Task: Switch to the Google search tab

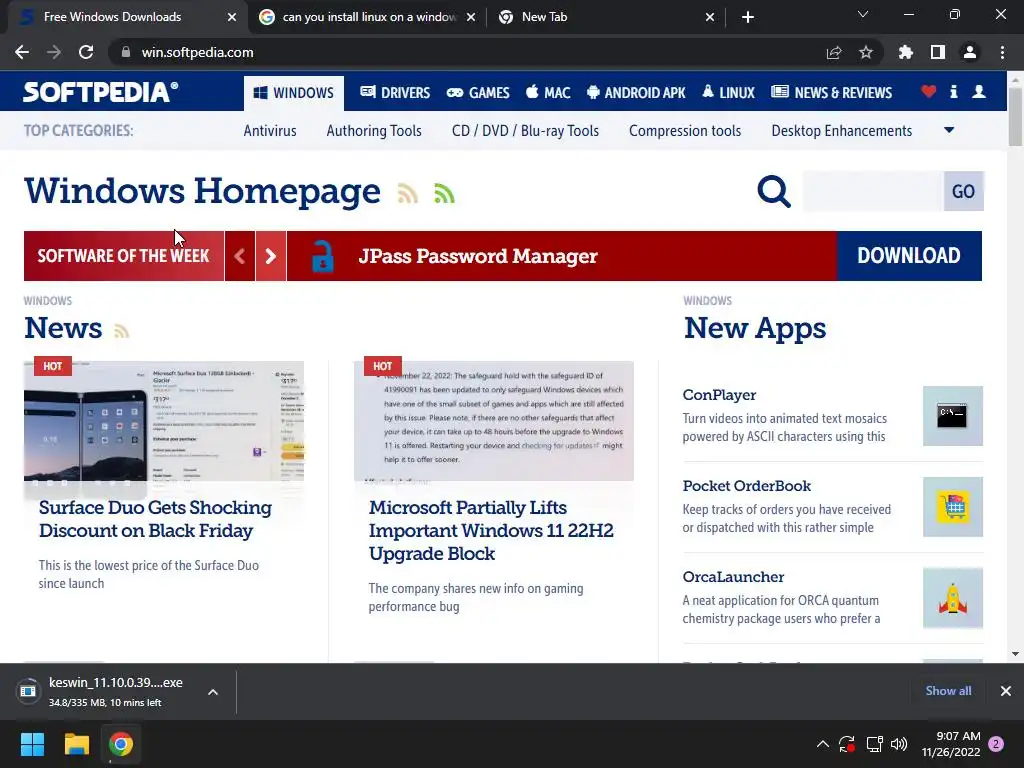Action: 368,17
